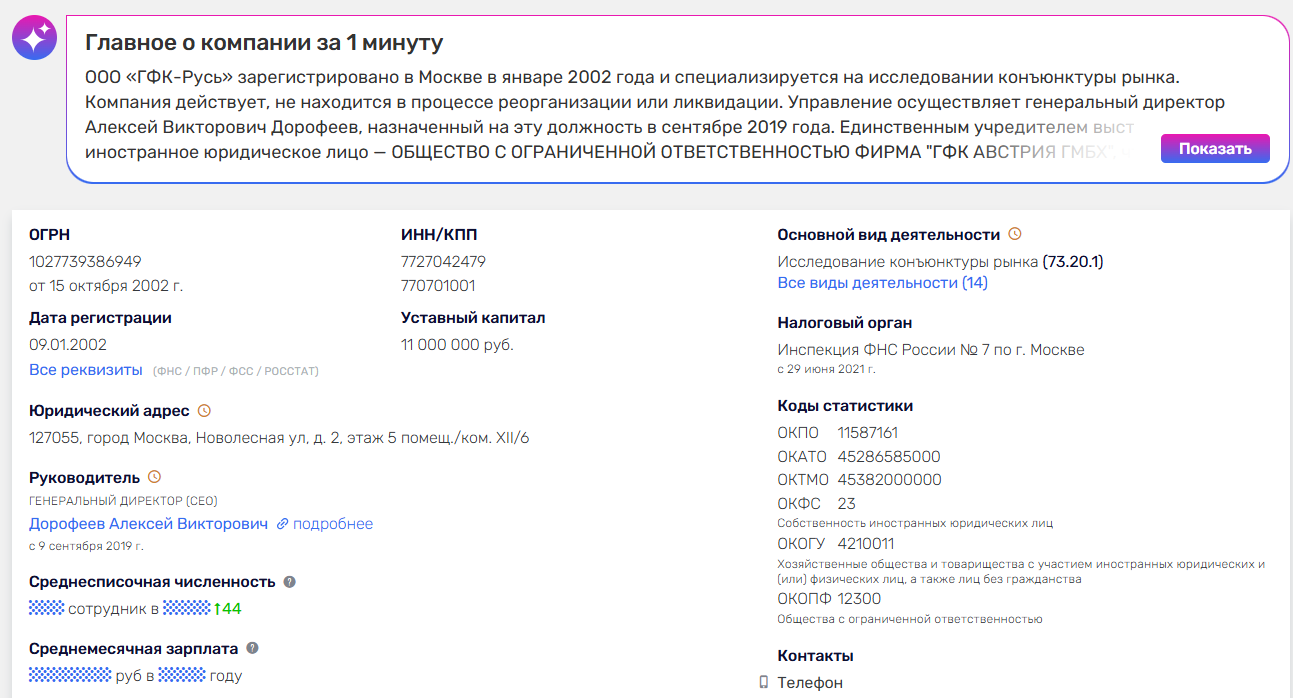Click the capital value 11 000 000 руб.
The width and height of the screenshot is (1293, 698).
(457, 345)
